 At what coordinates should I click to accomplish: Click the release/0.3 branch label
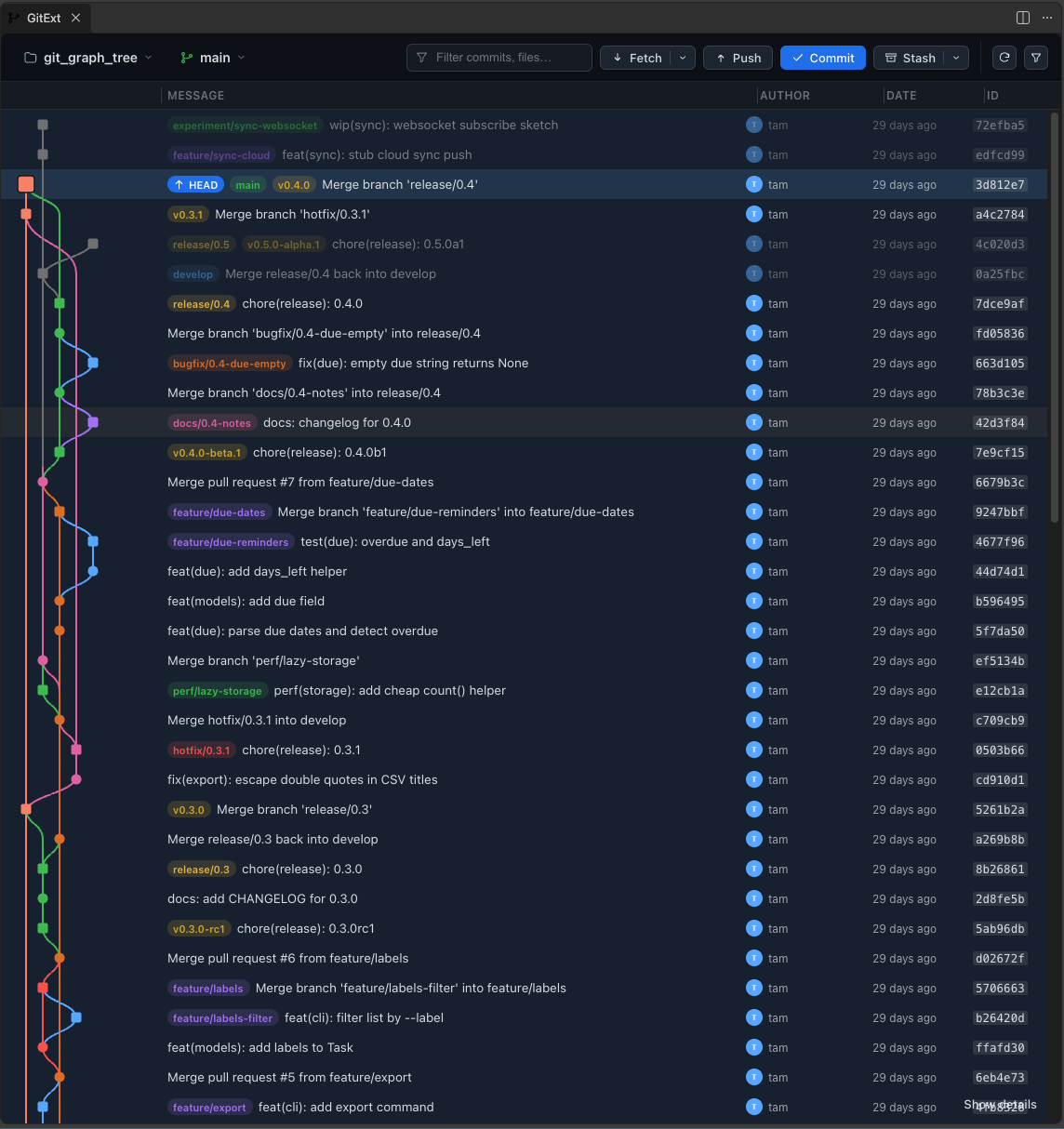click(x=201, y=870)
